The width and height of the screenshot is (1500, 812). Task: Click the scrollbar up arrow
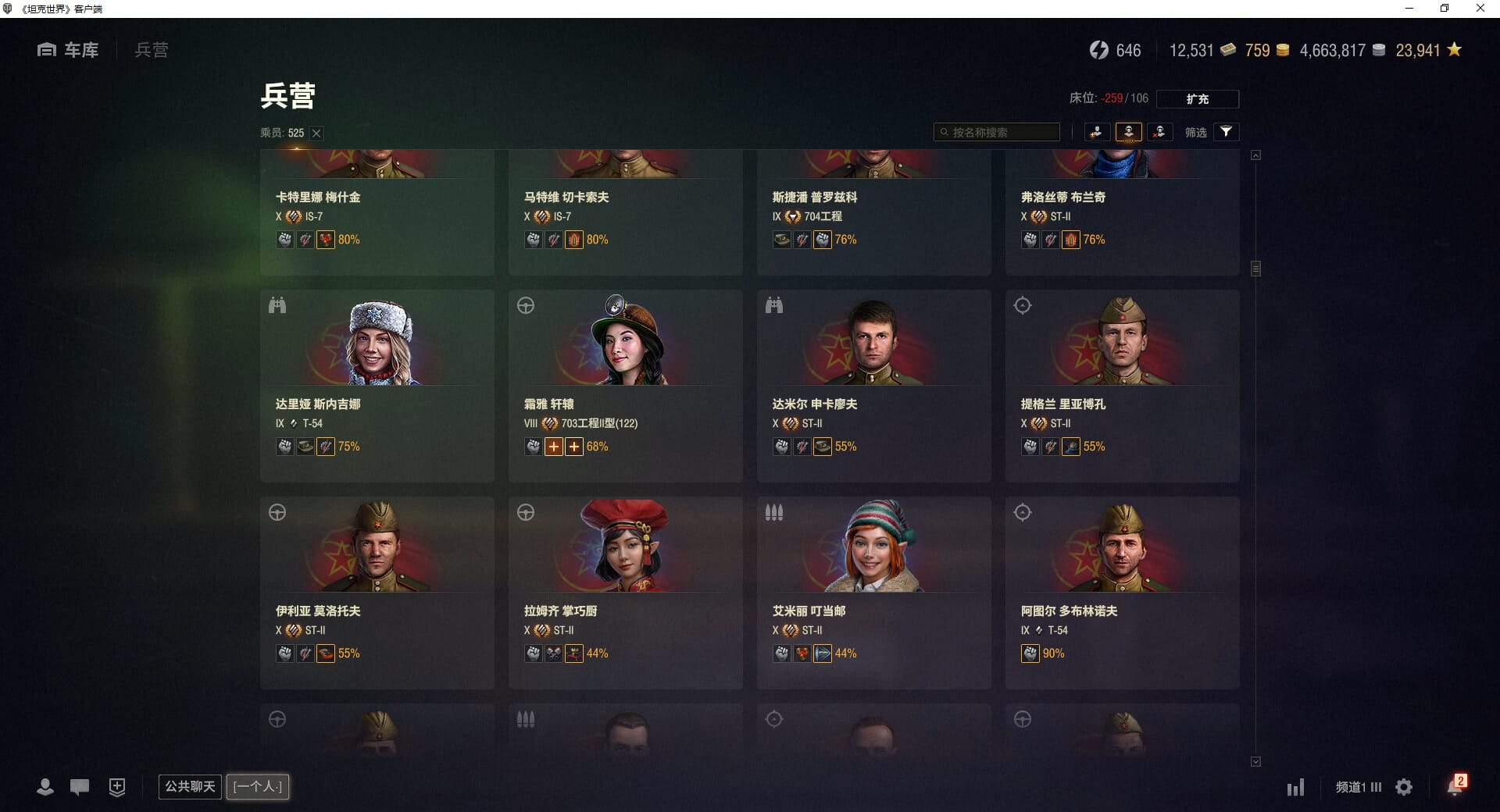tap(1255, 155)
